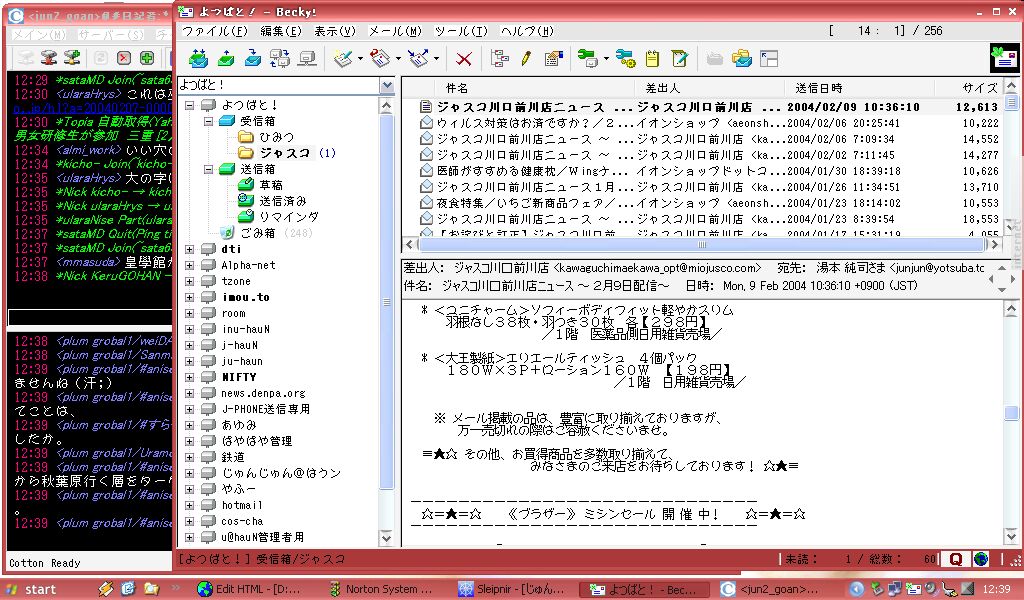Click the thread tree view icon

[500, 59]
